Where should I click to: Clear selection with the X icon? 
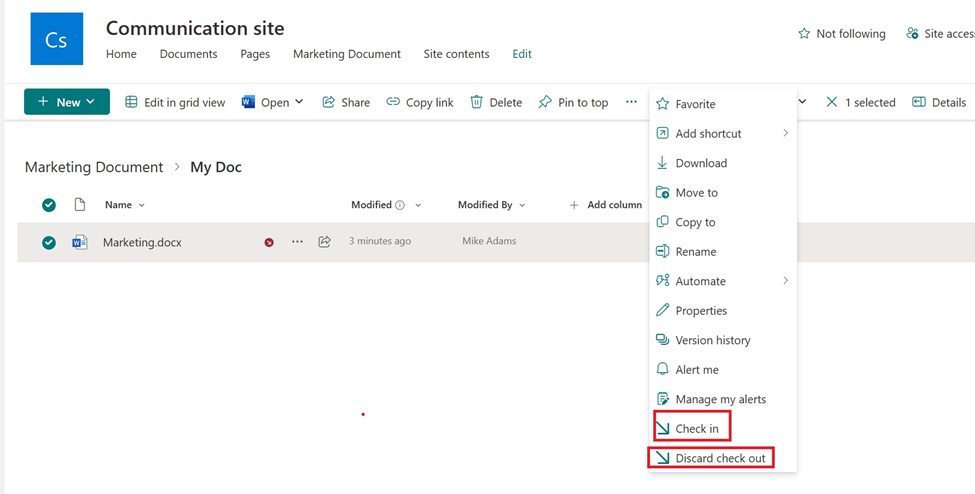831,102
